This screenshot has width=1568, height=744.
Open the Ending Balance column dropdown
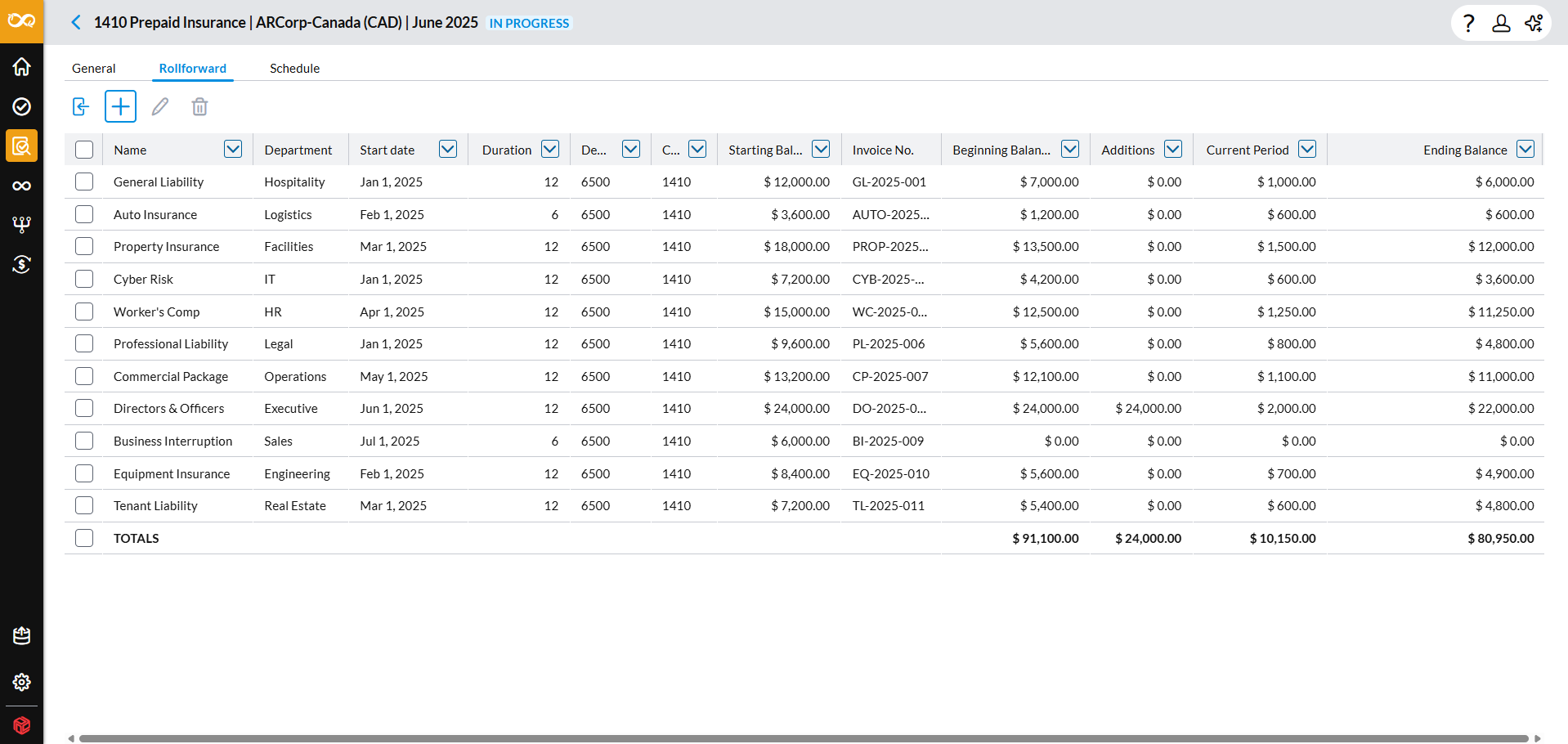pyautogui.click(x=1525, y=149)
